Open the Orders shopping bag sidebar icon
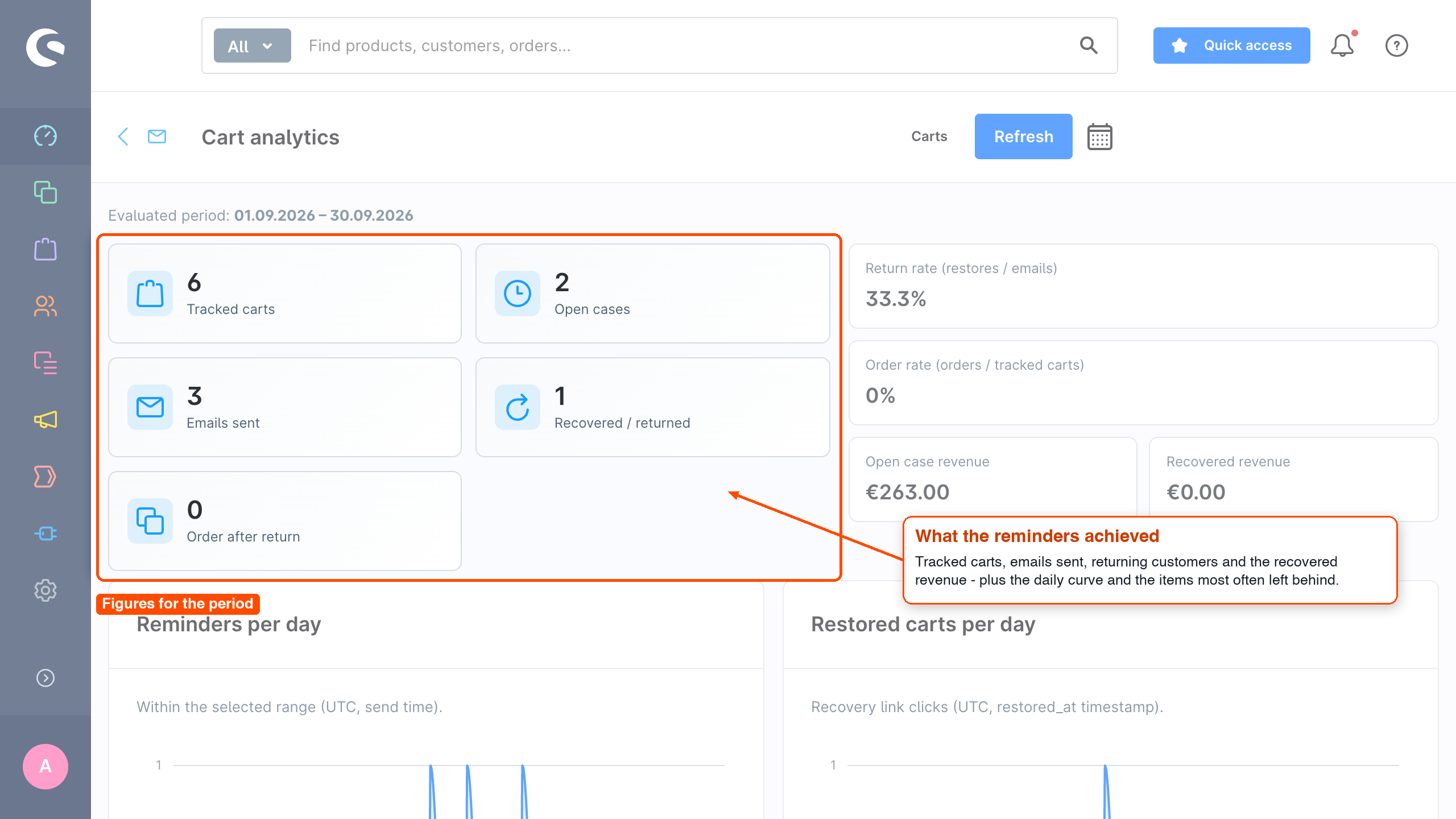The image size is (1456, 819). point(45,249)
